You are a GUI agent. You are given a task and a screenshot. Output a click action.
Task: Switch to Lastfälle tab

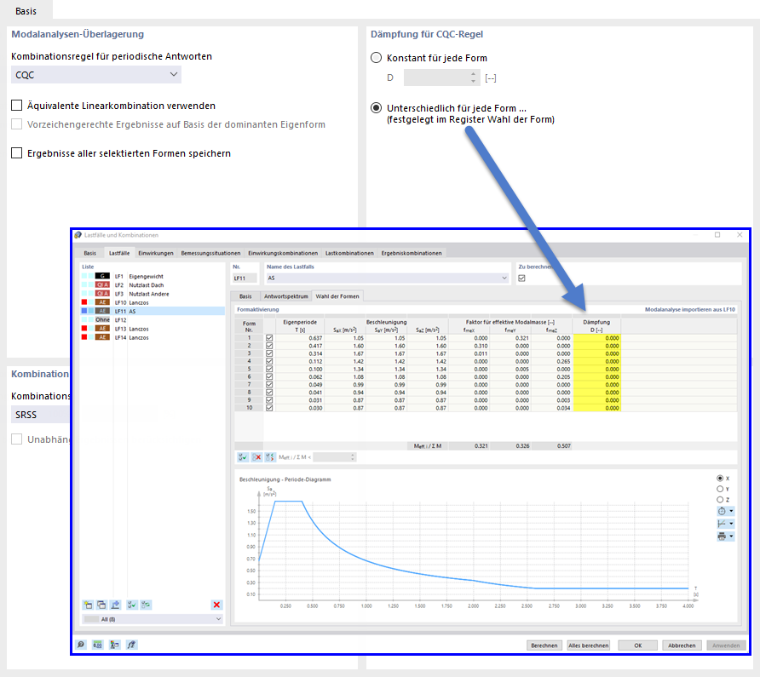(119, 253)
